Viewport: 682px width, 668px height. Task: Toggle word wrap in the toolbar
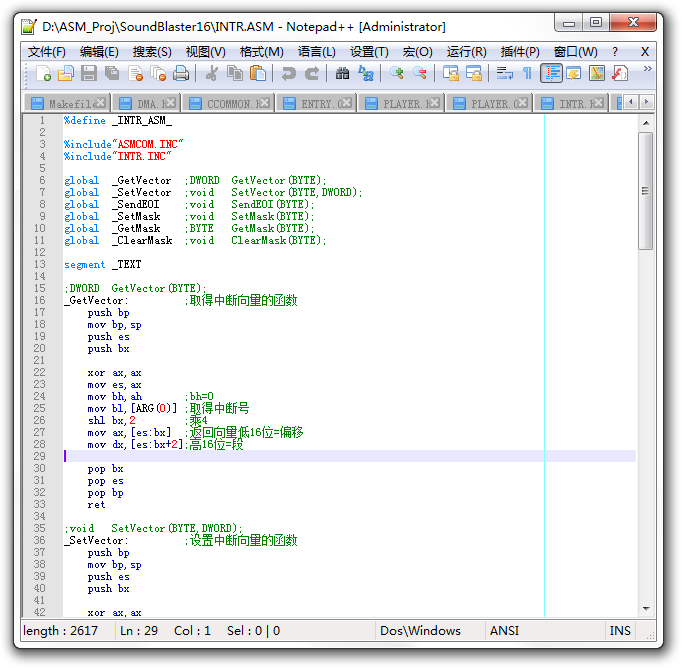[505, 73]
